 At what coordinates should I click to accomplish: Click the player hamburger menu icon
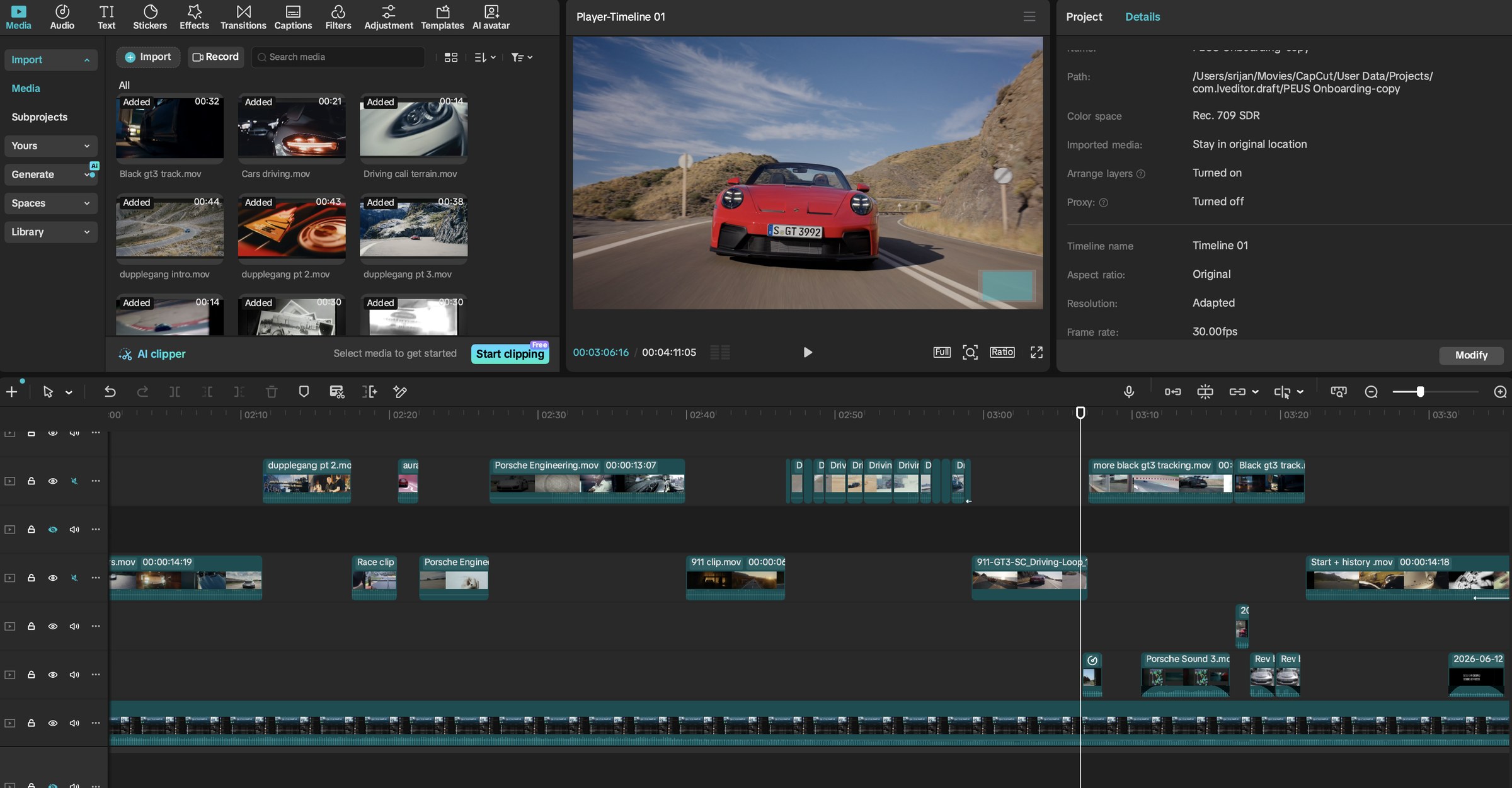coord(1029,16)
